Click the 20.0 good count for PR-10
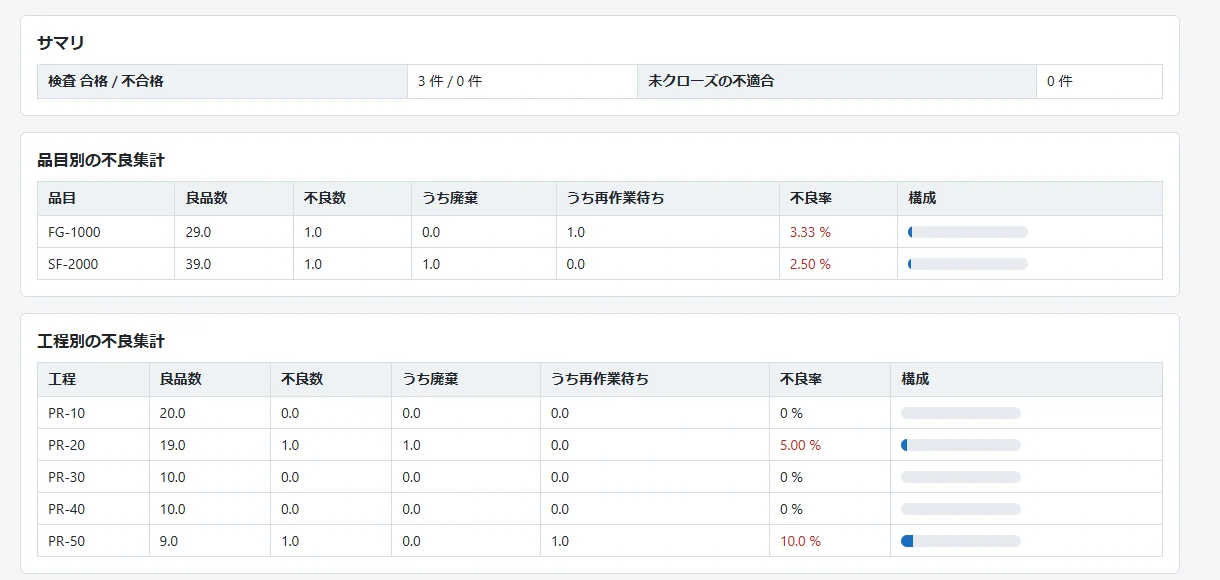 173,413
